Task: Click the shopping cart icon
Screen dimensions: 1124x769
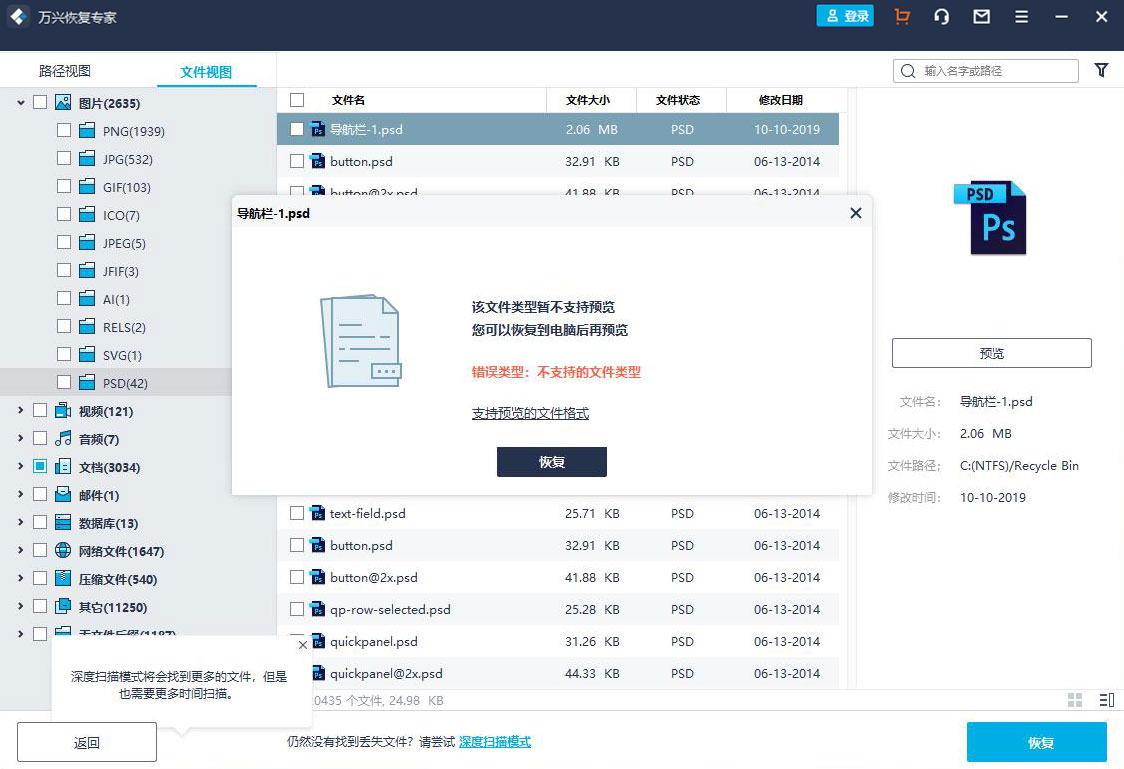Action: (902, 17)
